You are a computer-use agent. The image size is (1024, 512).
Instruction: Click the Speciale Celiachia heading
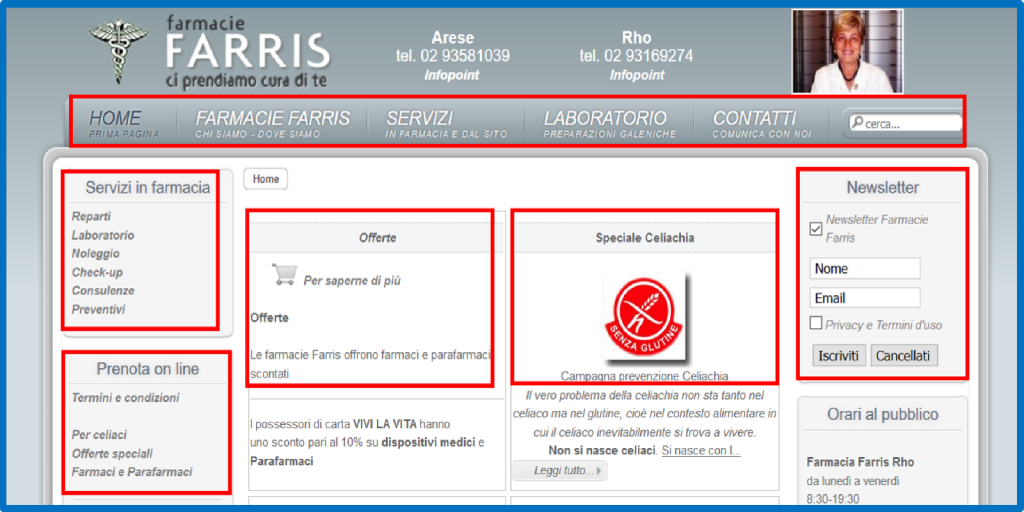coord(645,238)
